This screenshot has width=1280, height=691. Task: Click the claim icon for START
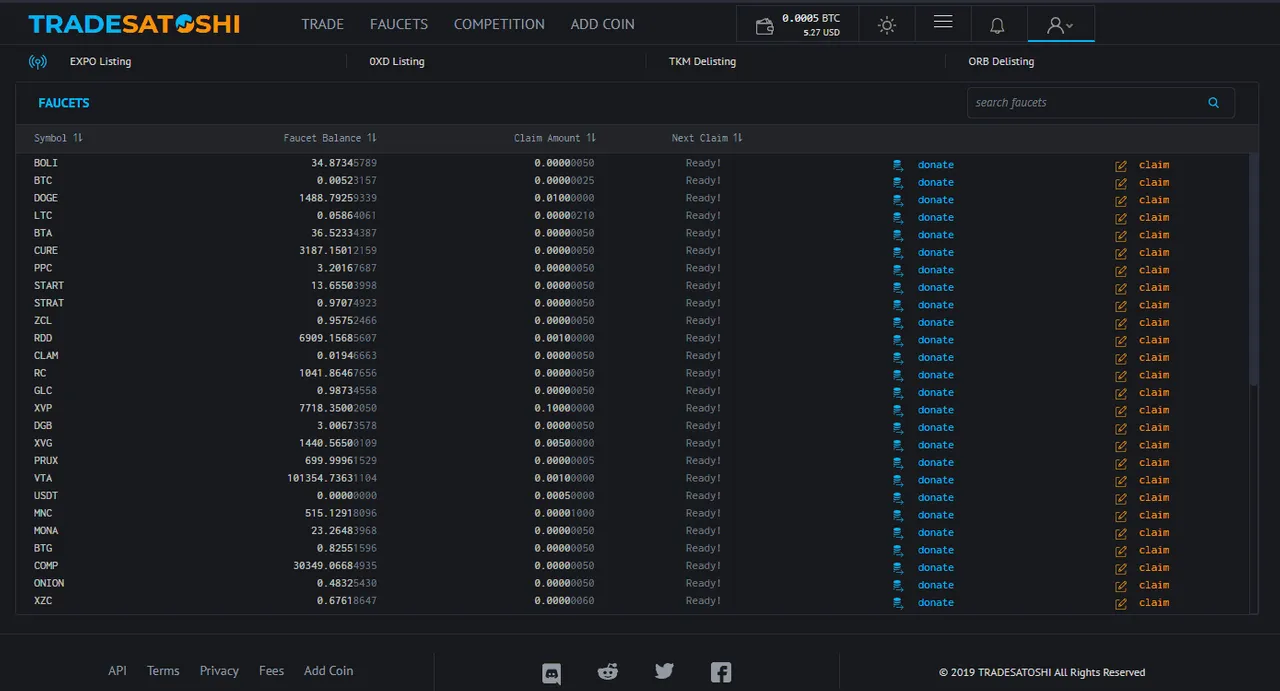1121,288
